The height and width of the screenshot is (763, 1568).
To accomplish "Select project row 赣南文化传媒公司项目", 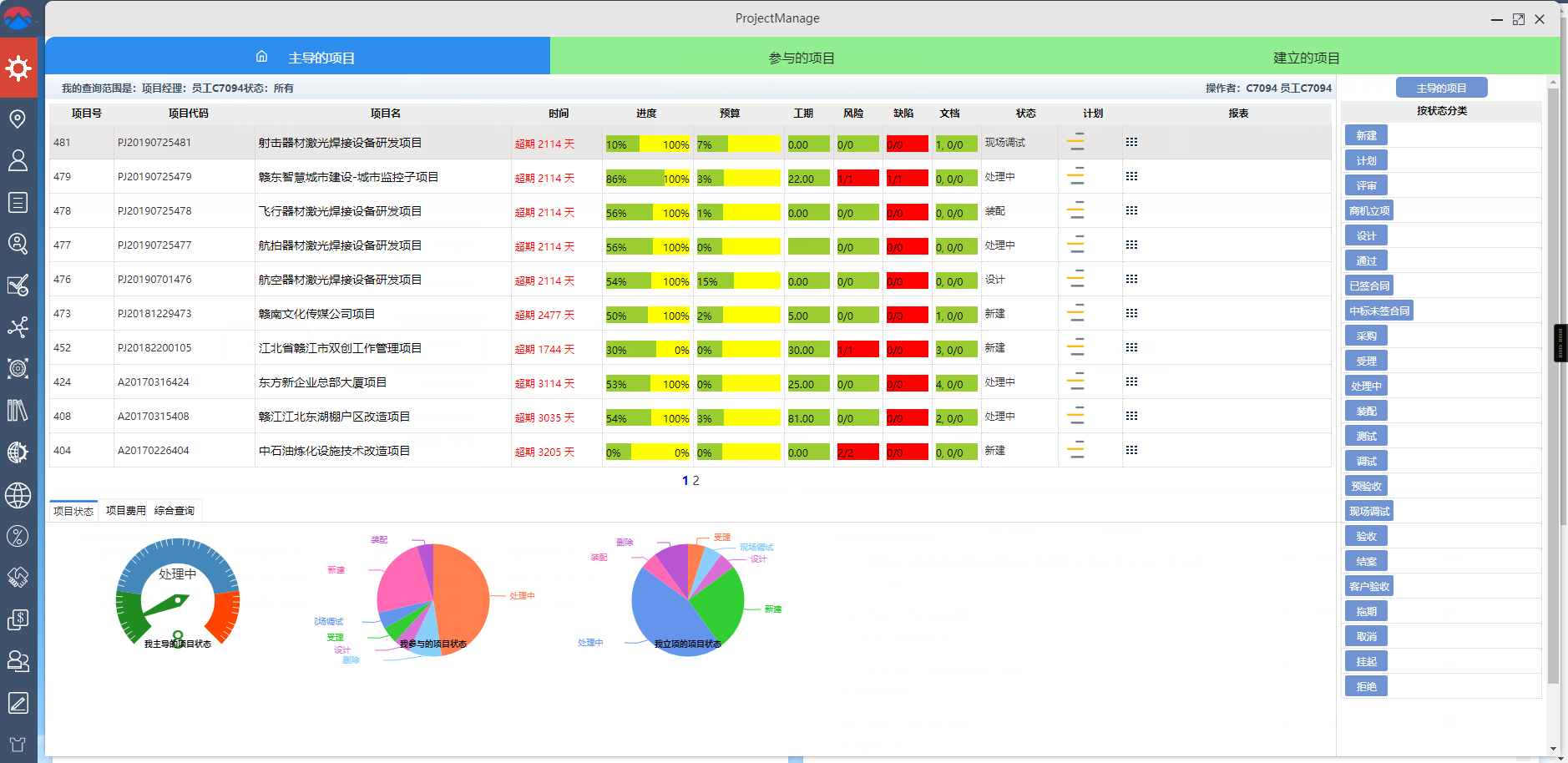I will coord(316,314).
